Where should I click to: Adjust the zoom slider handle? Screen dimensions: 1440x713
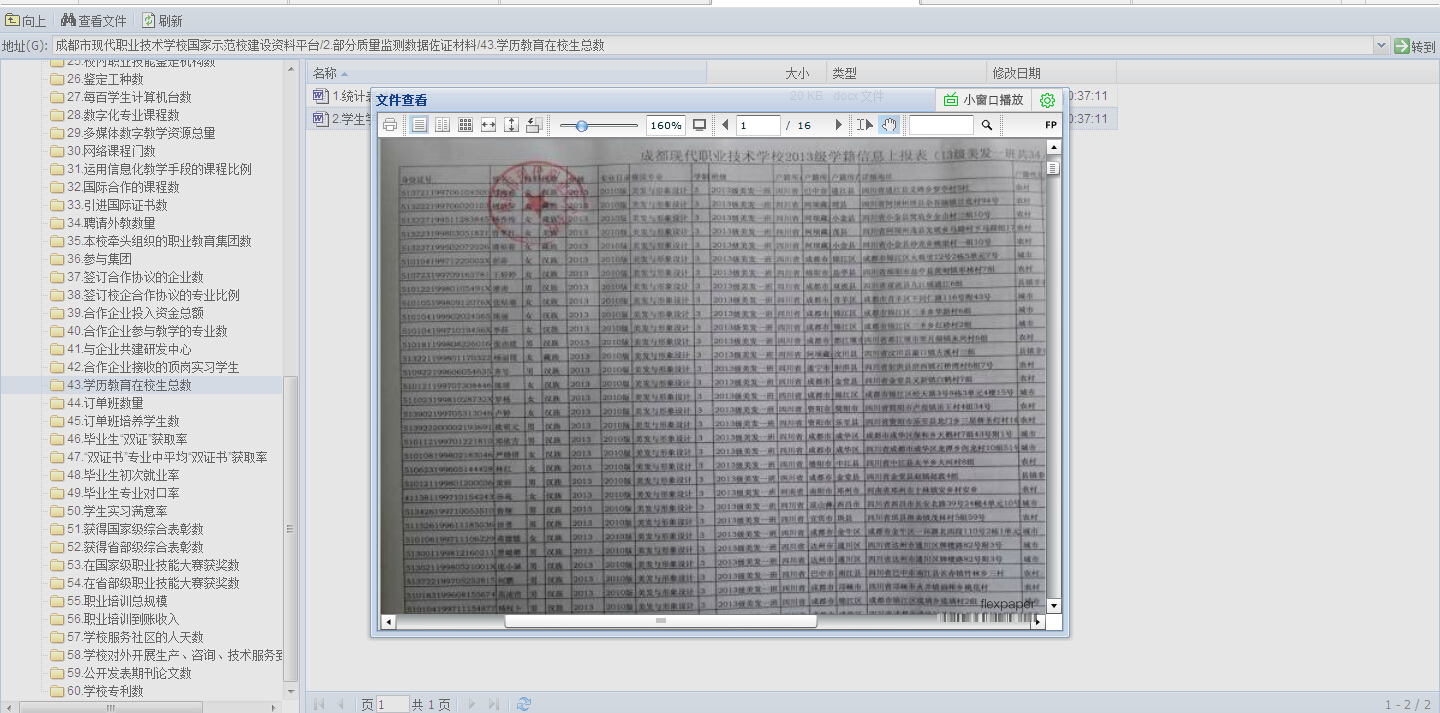(x=581, y=125)
